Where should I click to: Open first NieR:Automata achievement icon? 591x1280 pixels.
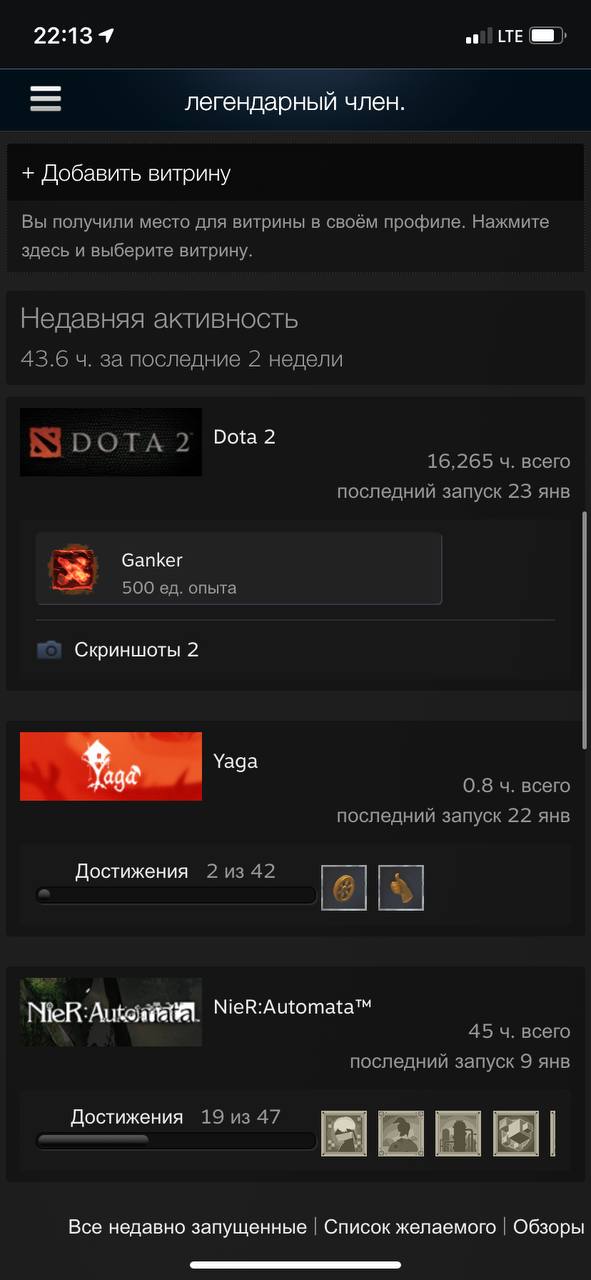344,1133
